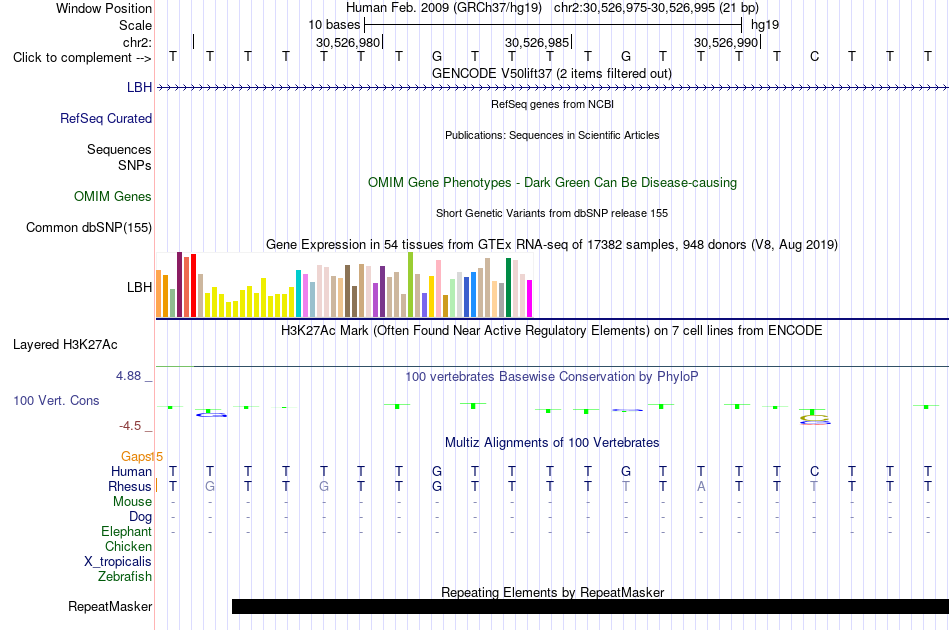Click the magenta bar ending GTEx expression chart
950x630 pixels.
[x=530, y=299]
